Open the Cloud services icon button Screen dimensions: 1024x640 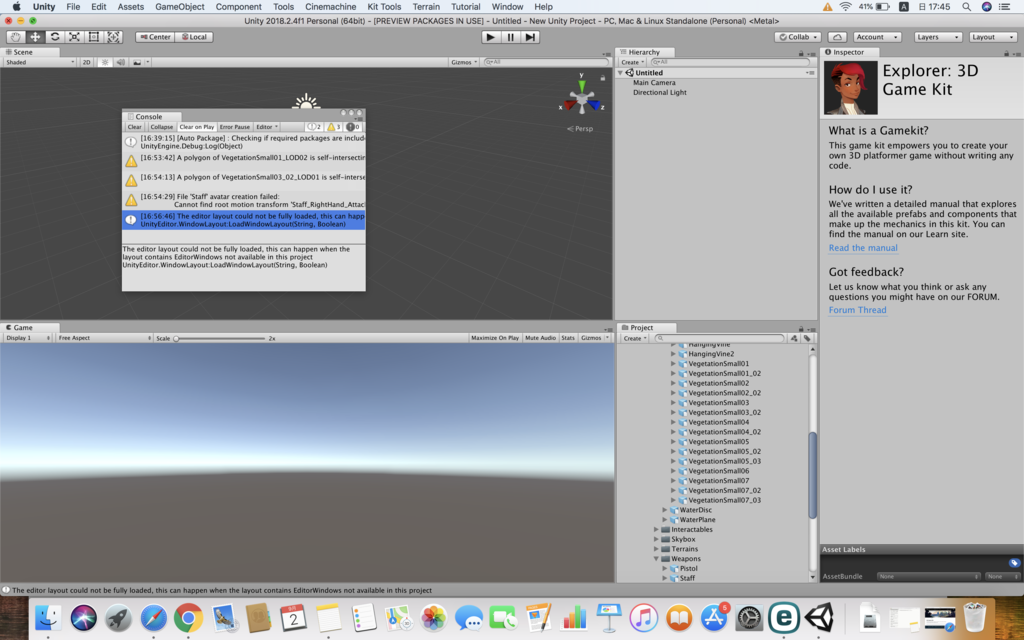point(837,37)
